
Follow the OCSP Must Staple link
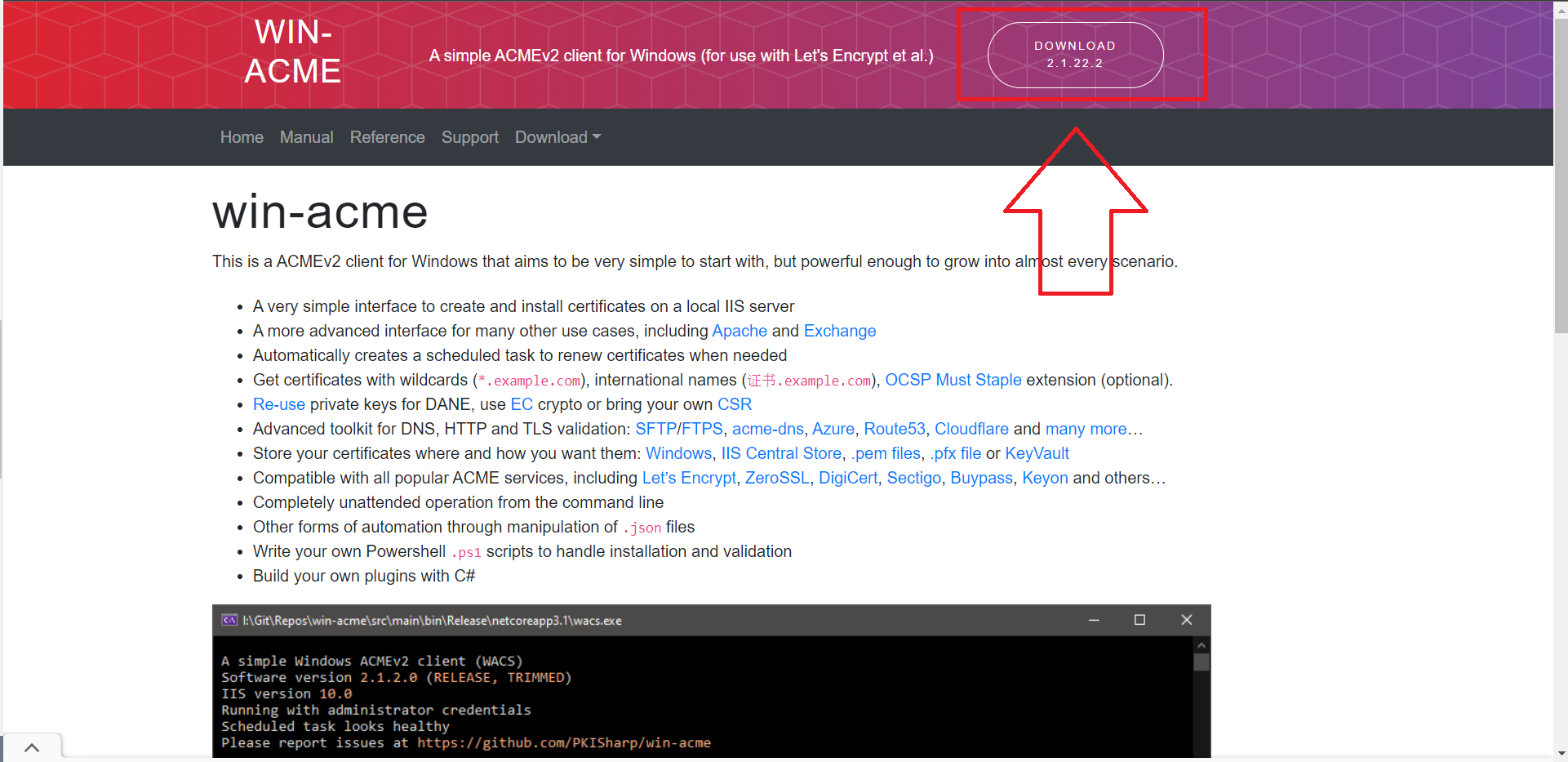953,380
